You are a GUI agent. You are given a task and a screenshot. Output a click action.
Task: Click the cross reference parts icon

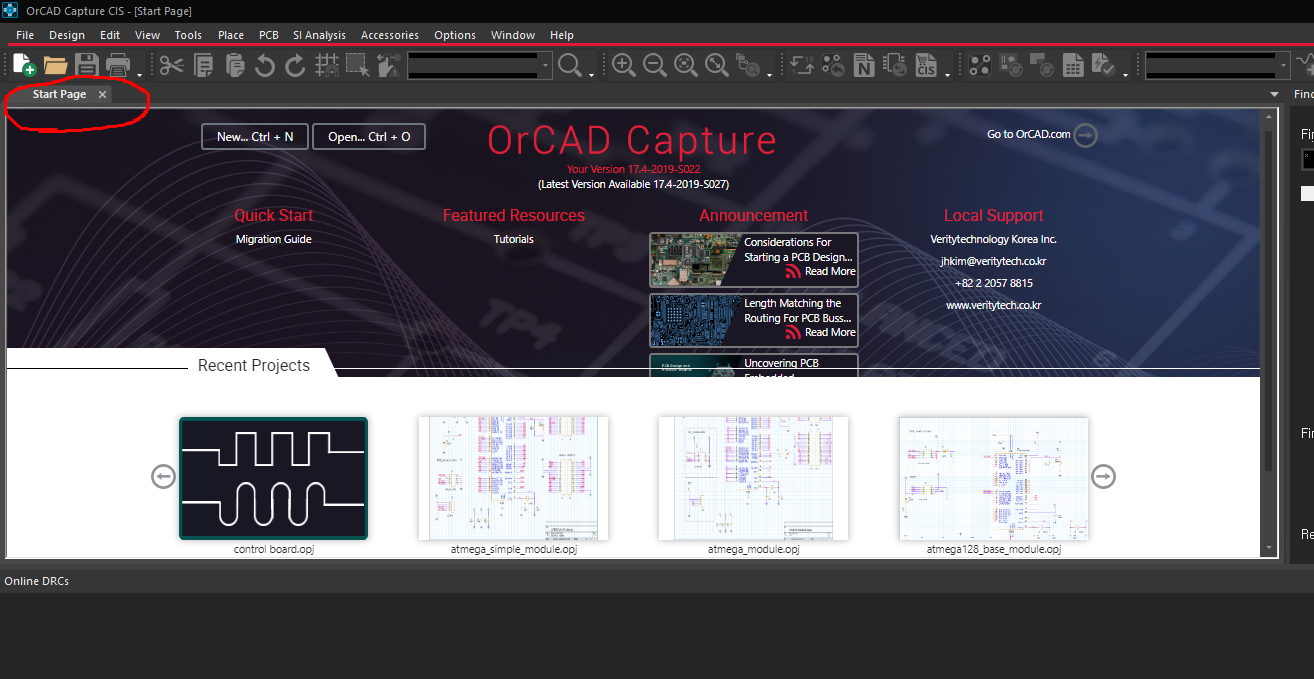895,66
